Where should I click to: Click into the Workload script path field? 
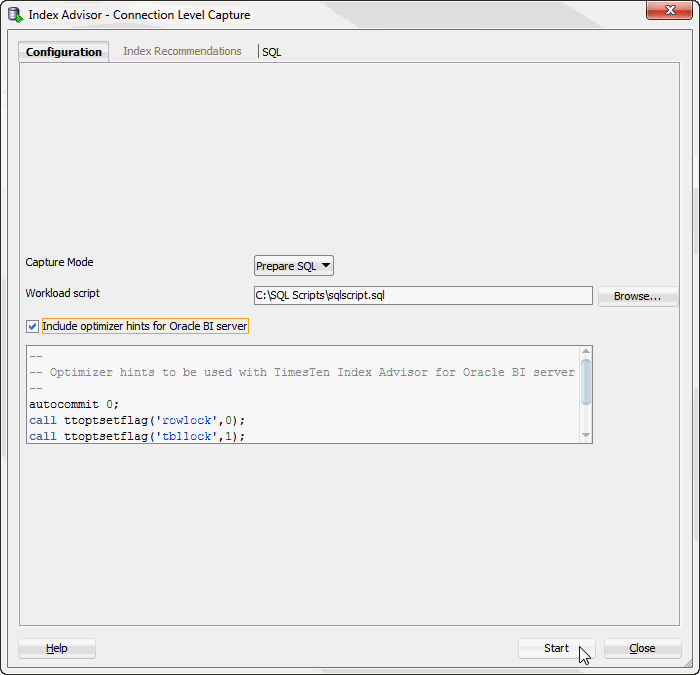[x=423, y=296]
